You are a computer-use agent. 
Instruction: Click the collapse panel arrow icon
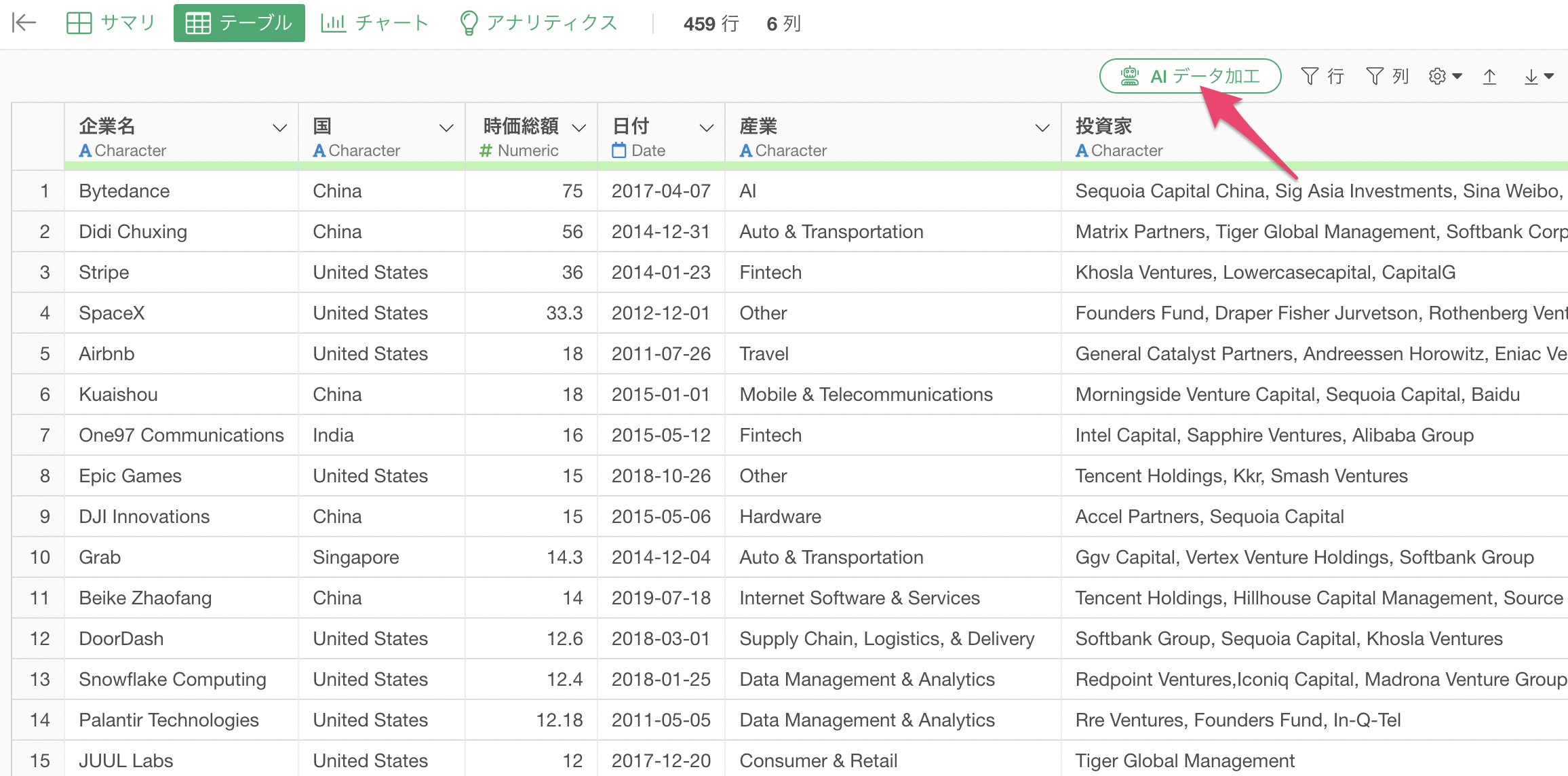pyautogui.click(x=24, y=23)
